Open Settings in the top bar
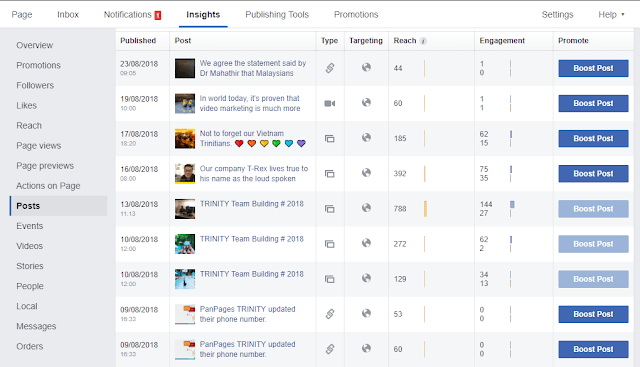The width and height of the screenshot is (640, 367). (x=557, y=15)
